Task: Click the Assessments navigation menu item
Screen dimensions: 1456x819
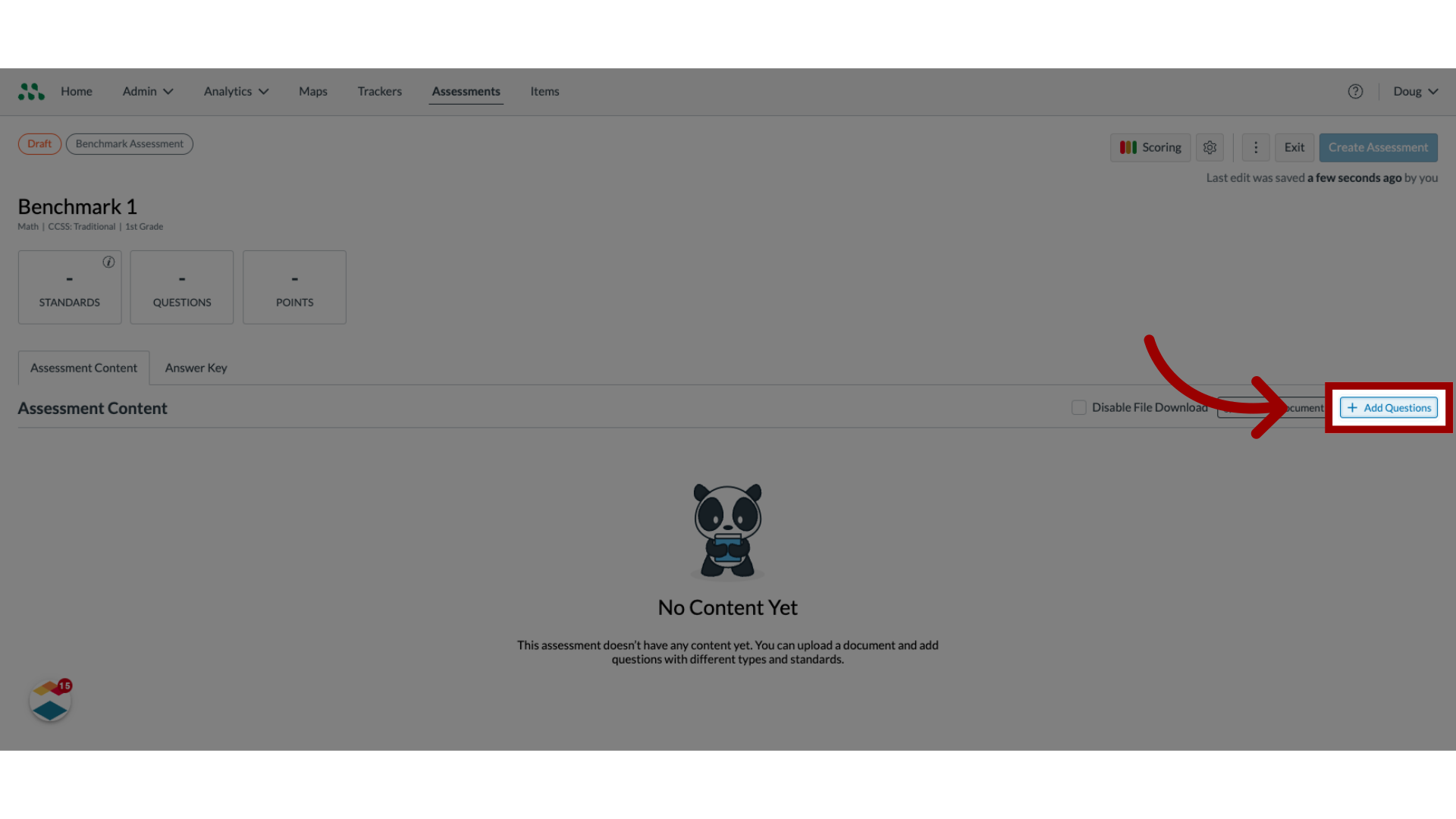Action: pos(466,91)
